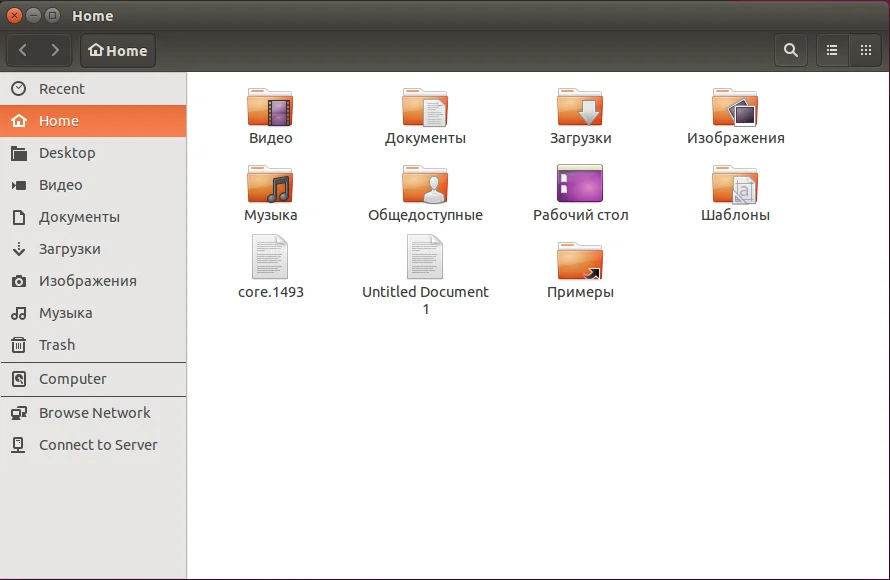Select the Шаблоны folder icon
This screenshot has width=890, height=580.
pyautogui.click(x=735, y=184)
